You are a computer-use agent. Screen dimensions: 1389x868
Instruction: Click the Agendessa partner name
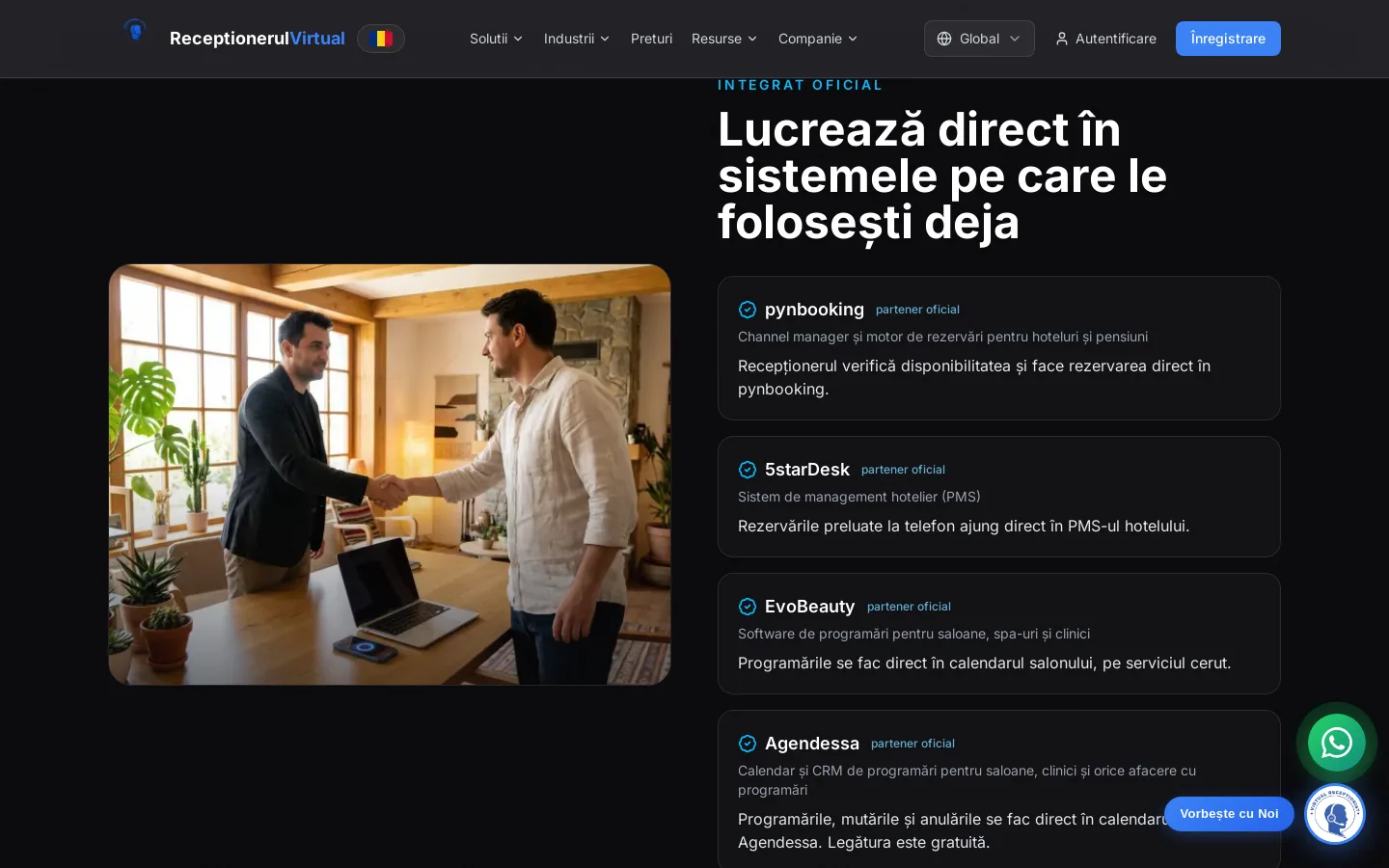click(812, 744)
